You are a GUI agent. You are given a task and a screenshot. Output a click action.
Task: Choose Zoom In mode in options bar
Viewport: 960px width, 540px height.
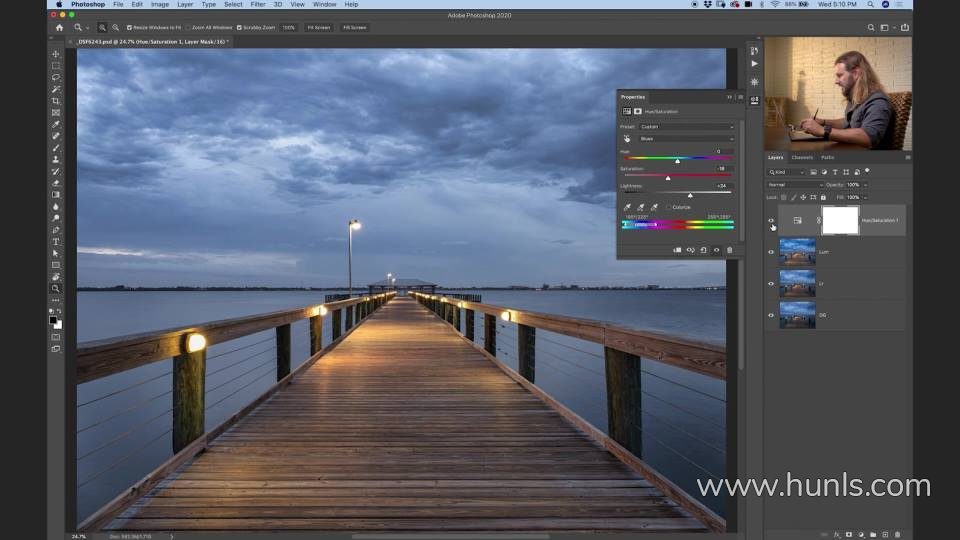pyautogui.click(x=102, y=28)
